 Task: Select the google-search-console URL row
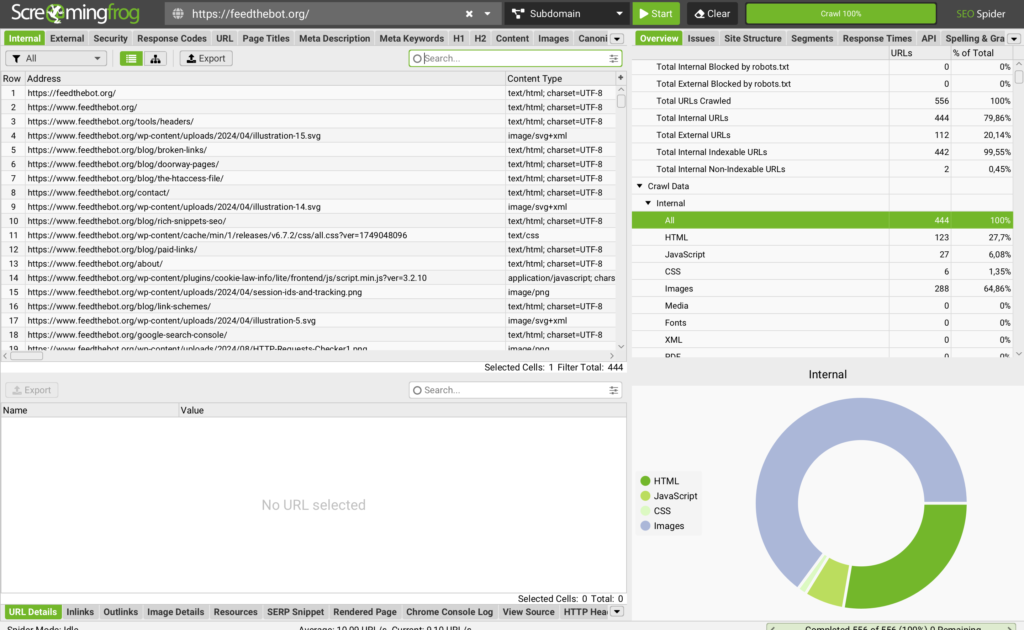pyautogui.click(x=308, y=335)
